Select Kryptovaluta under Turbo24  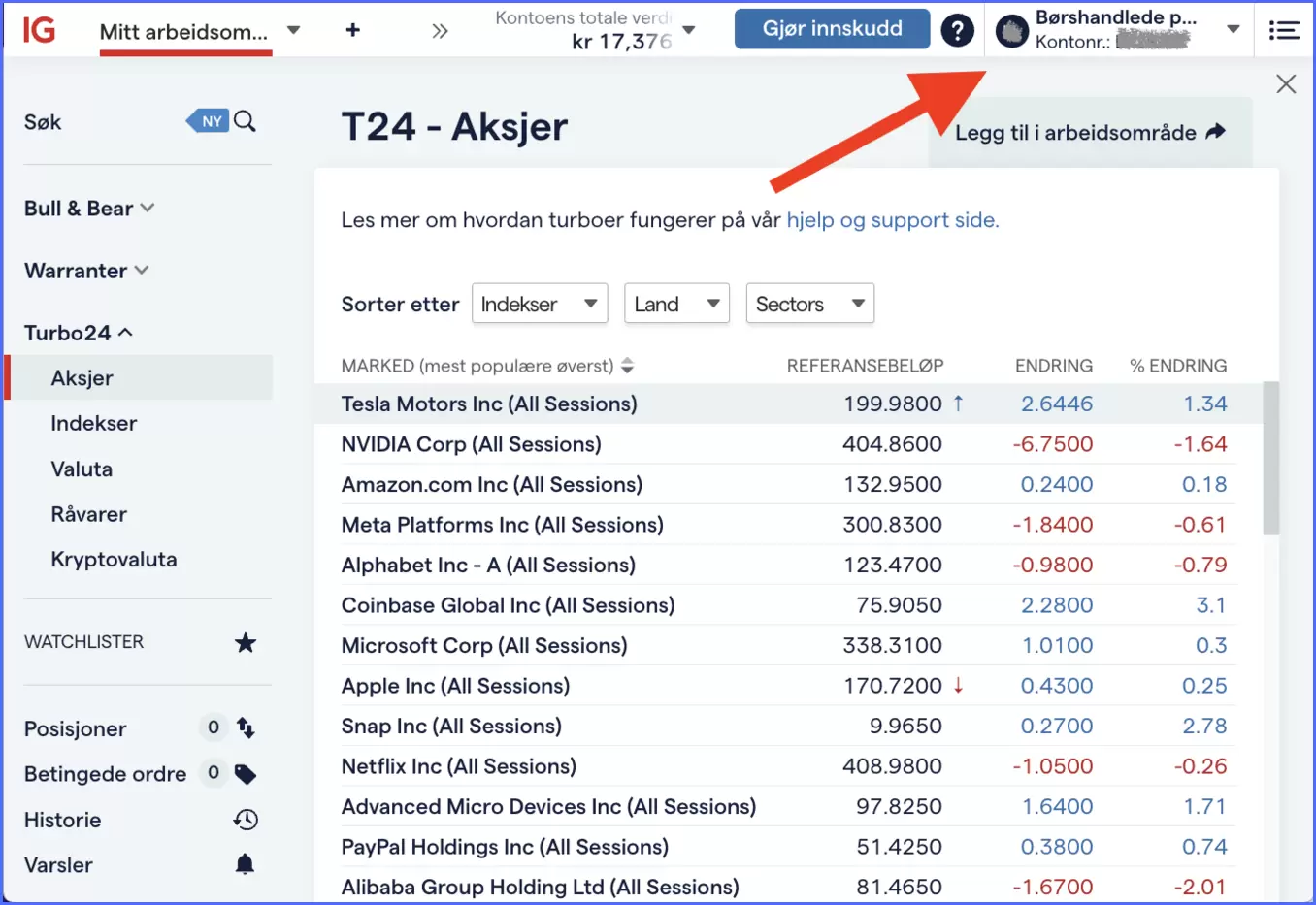[x=114, y=559]
